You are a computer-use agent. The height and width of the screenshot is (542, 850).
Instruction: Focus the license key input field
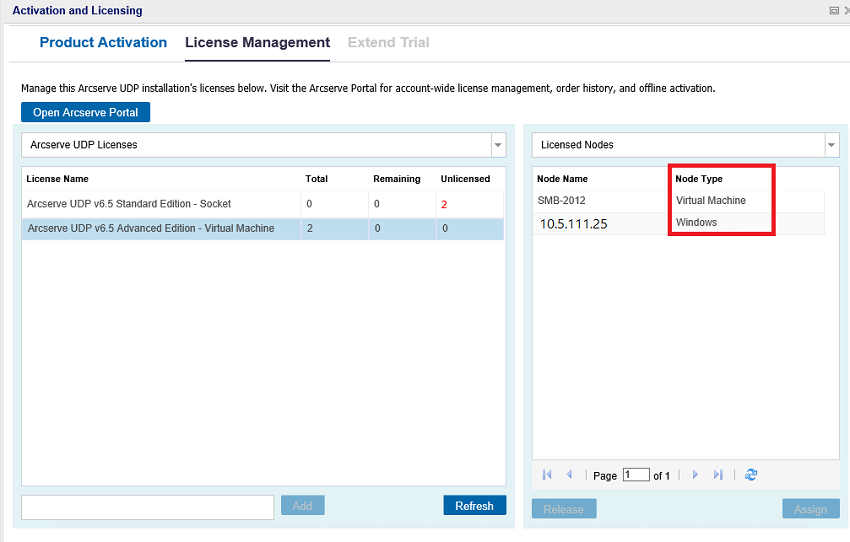(147, 507)
